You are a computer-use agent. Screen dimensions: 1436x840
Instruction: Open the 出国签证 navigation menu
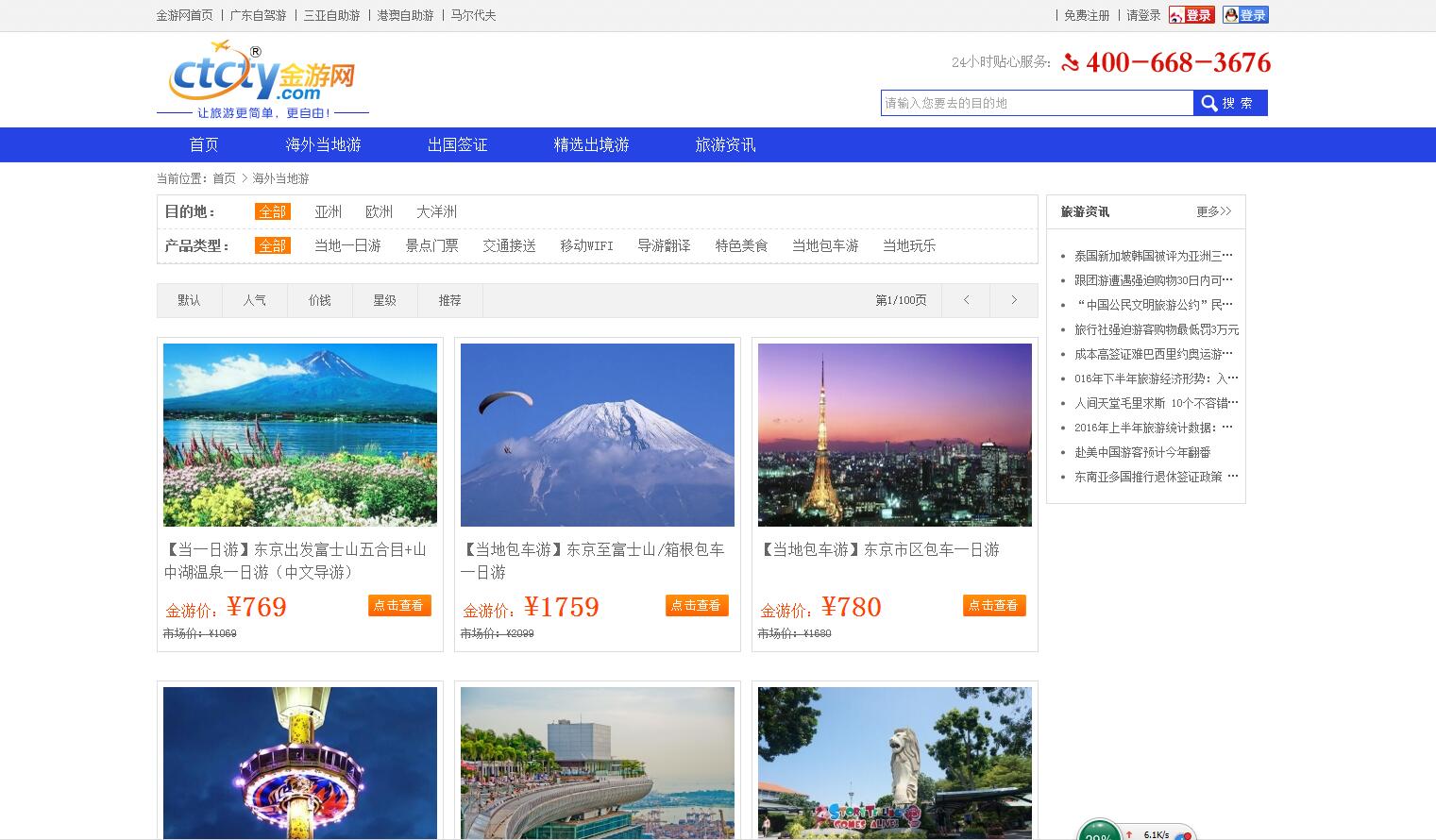[457, 144]
